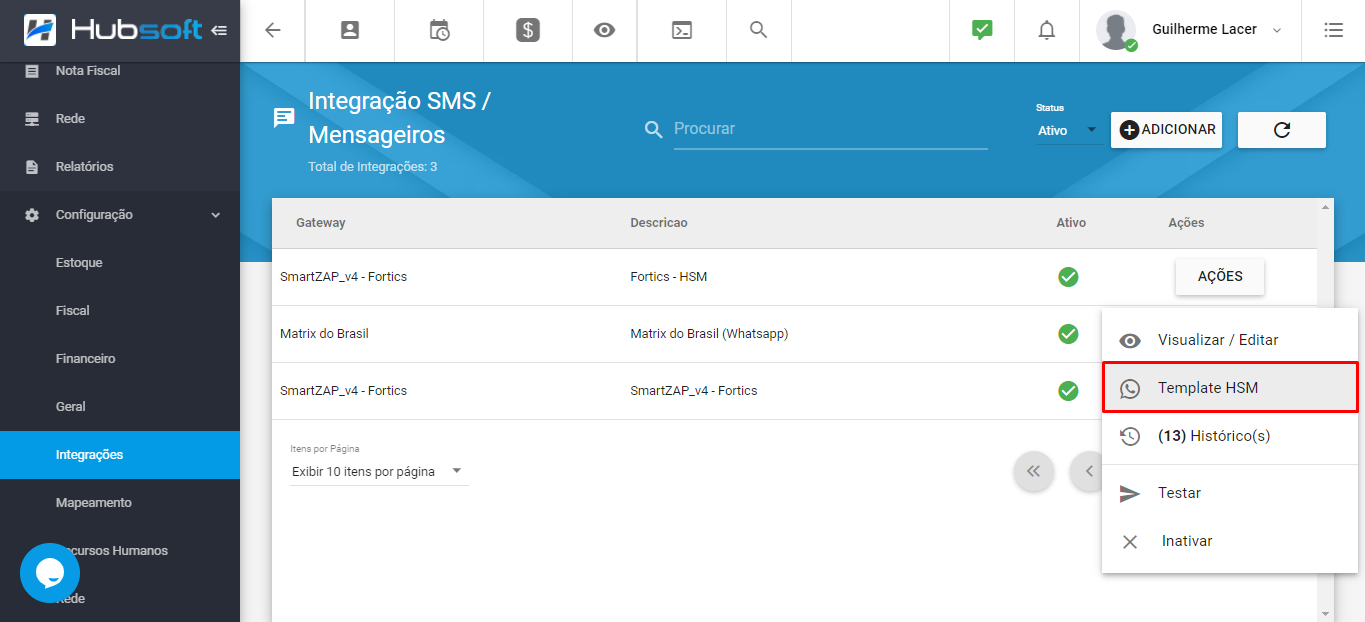Select Template HSM menu entry
This screenshot has width=1365, height=622.
click(x=1230, y=388)
